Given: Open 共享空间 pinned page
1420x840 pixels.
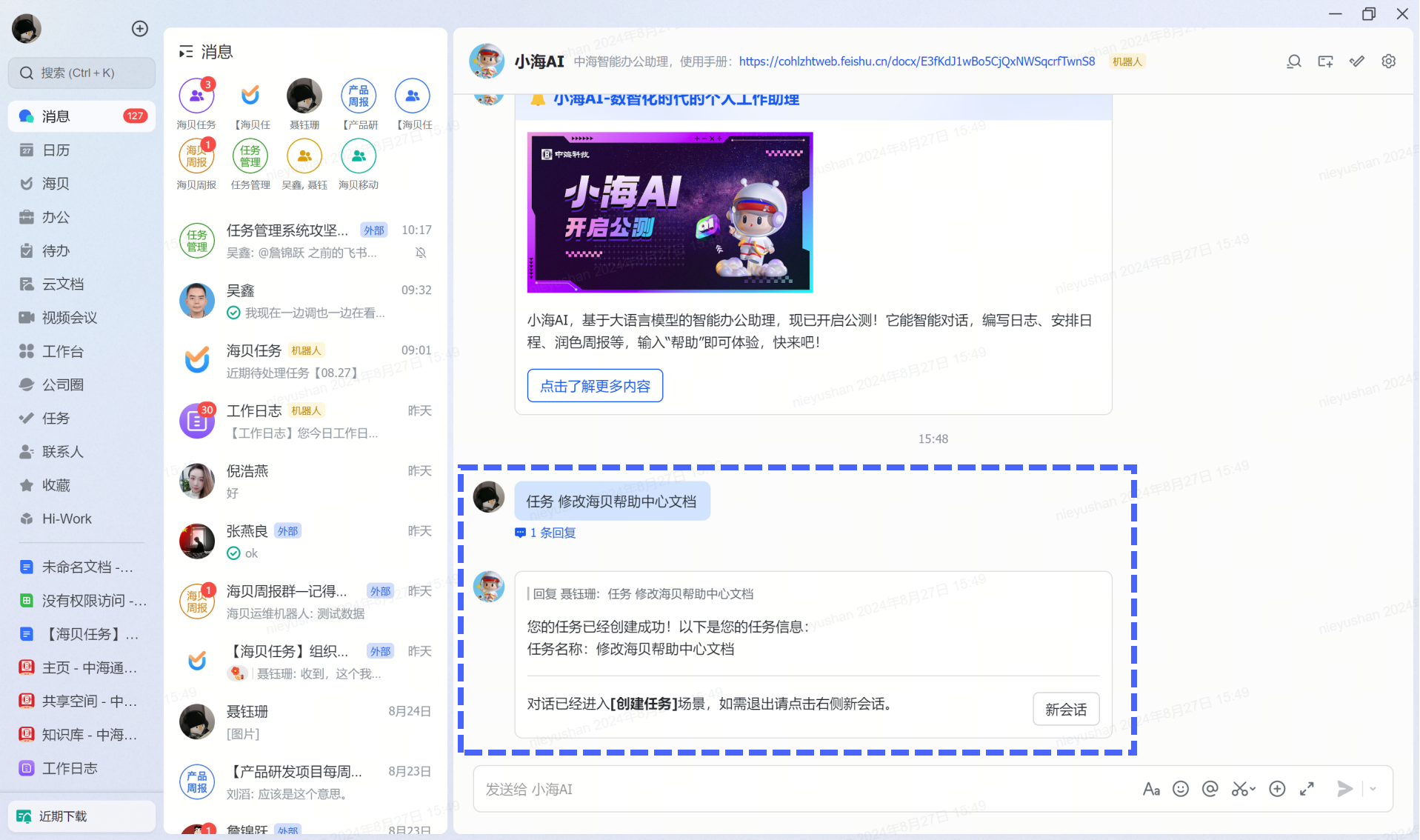Looking at the screenshot, I should pos(81,701).
